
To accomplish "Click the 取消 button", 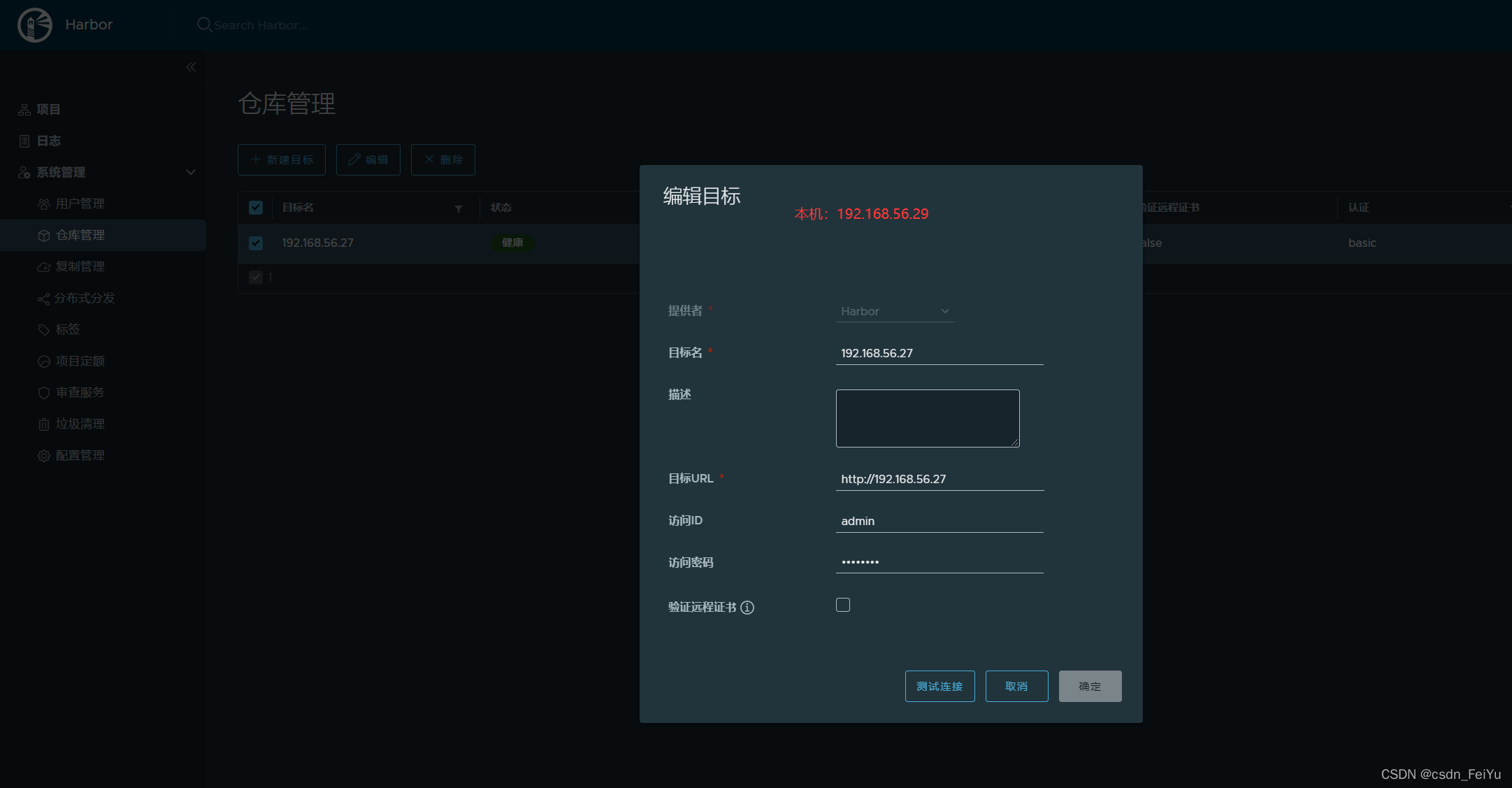I will pos(1016,686).
